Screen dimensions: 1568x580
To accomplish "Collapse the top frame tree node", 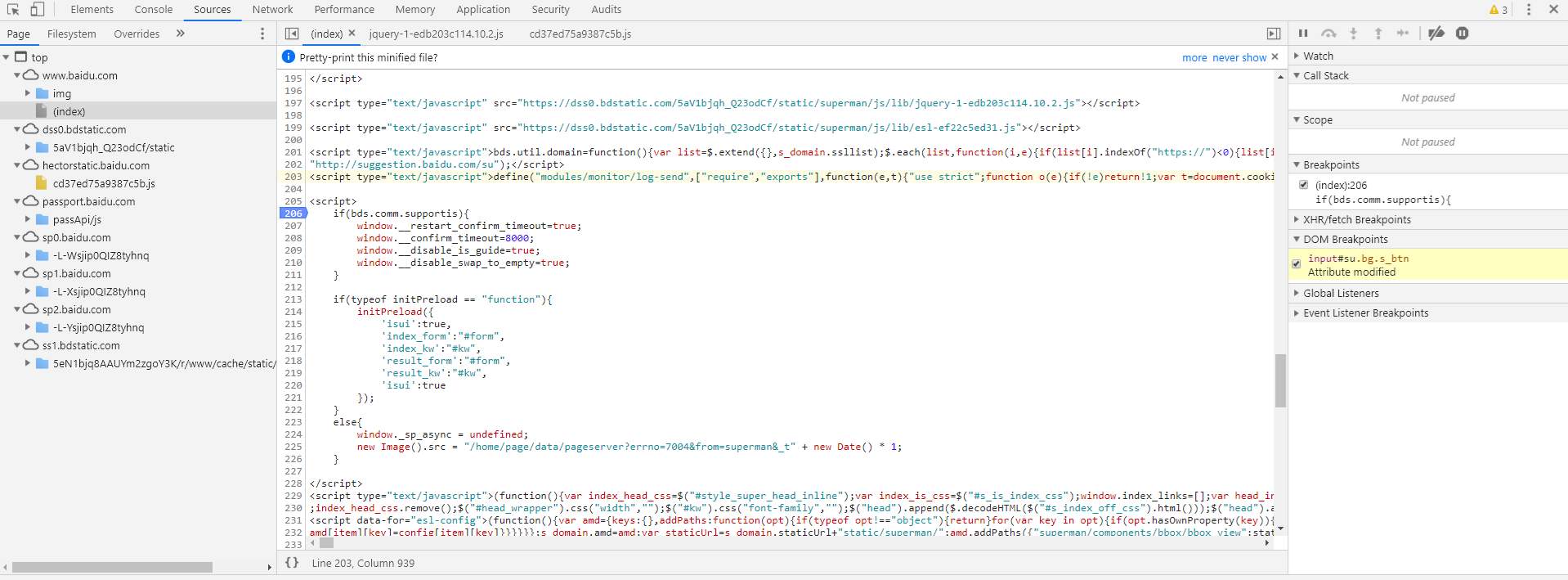I will (7, 57).
